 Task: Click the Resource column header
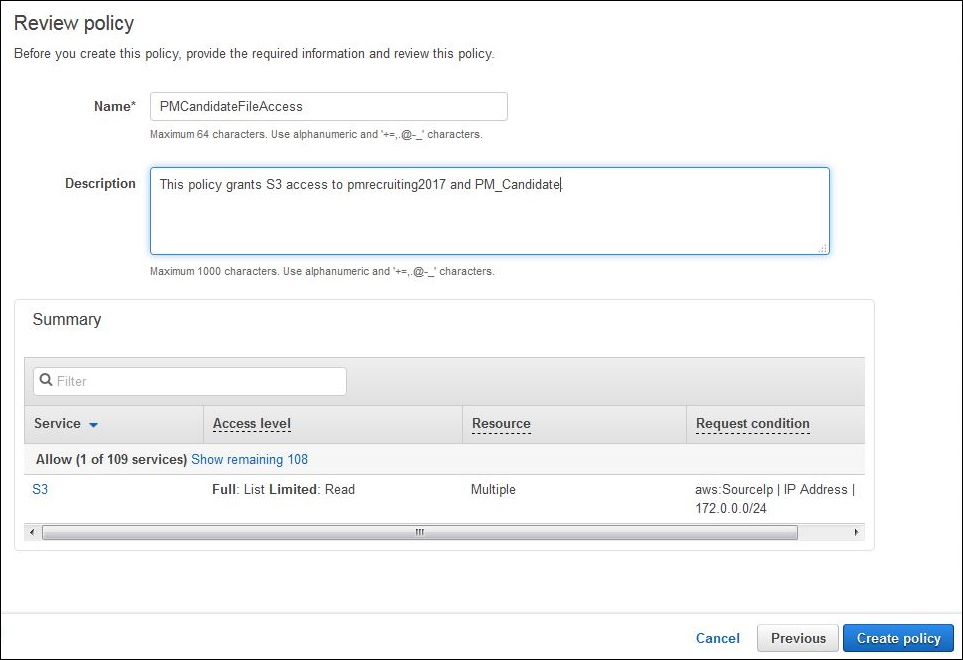pyautogui.click(x=501, y=424)
